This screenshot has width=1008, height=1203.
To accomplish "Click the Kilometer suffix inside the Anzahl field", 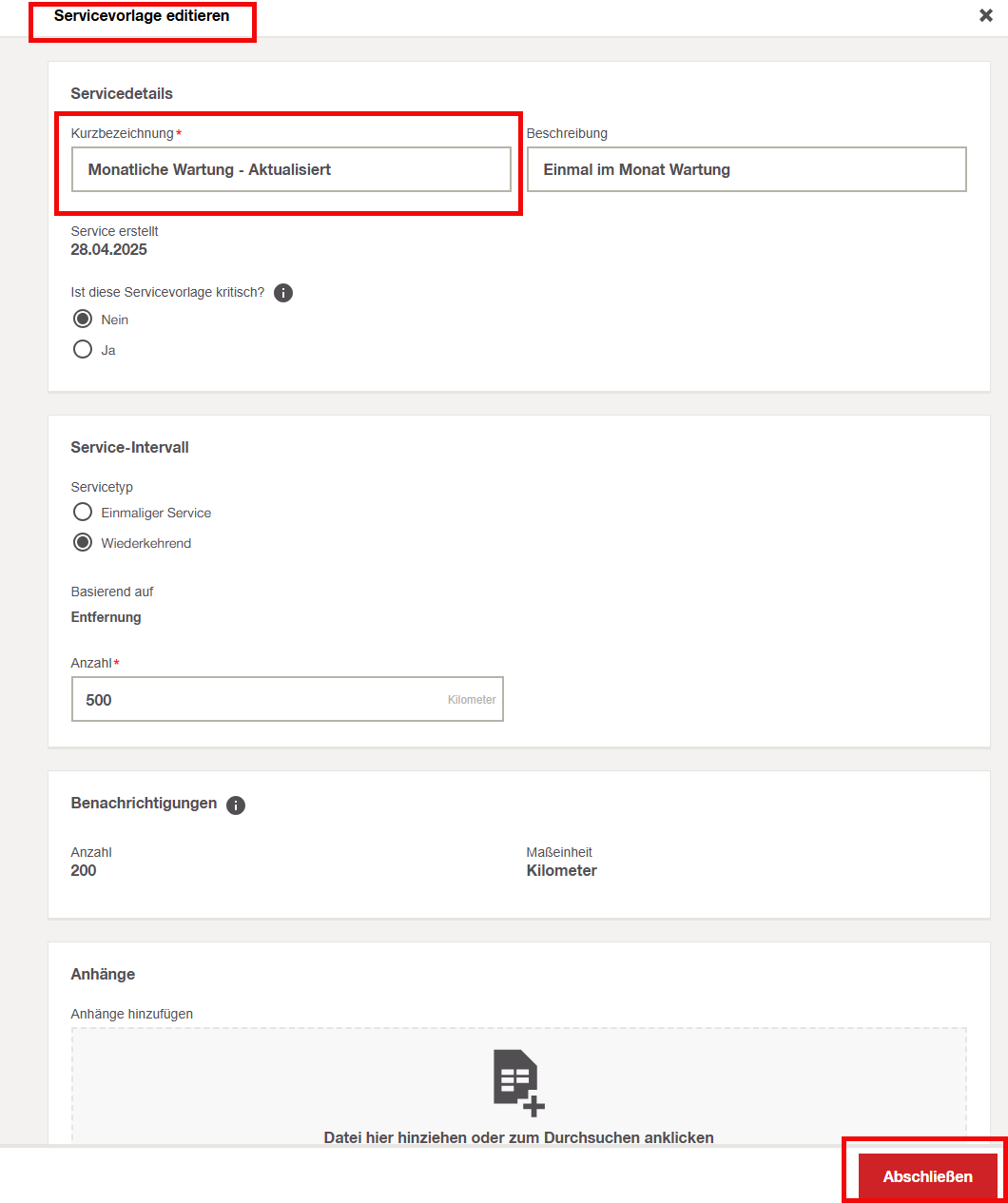I will point(472,700).
